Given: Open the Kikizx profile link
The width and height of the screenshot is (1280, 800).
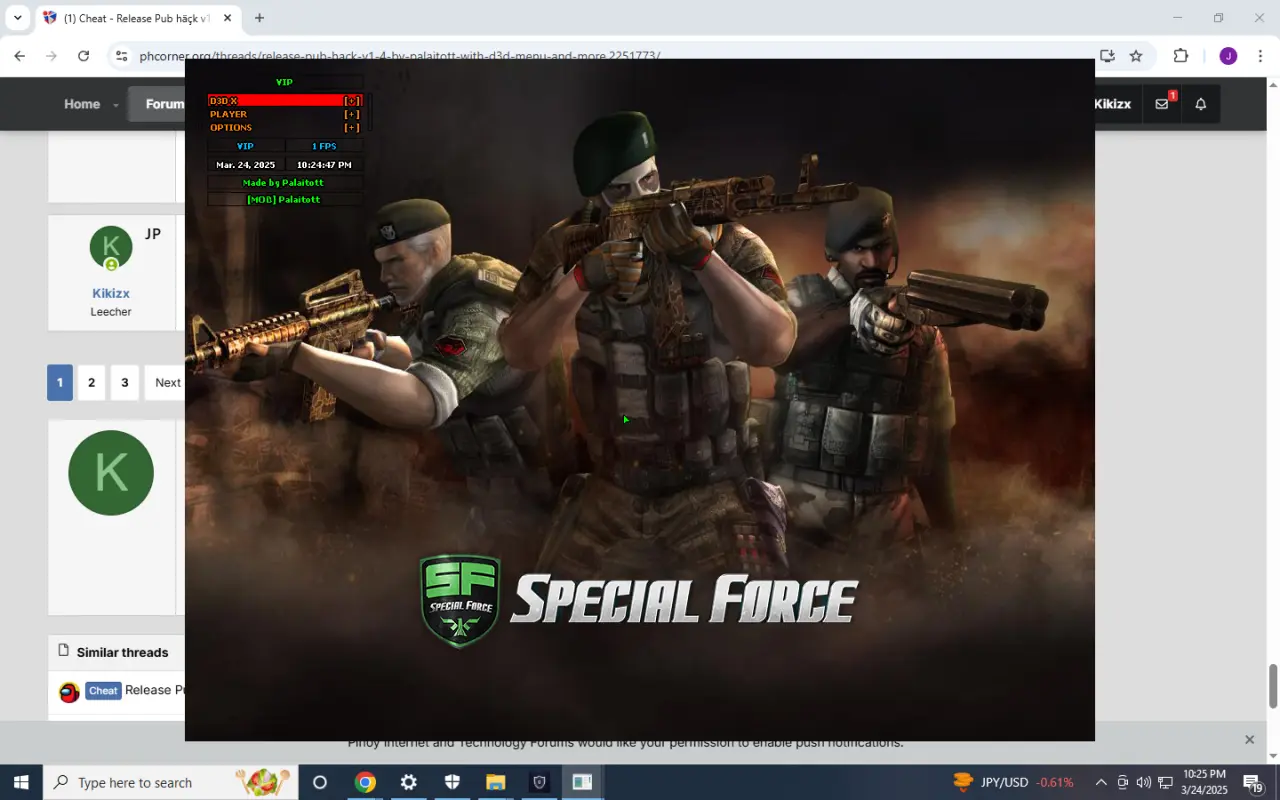Looking at the screenshot, I should [x=111, y=293].
